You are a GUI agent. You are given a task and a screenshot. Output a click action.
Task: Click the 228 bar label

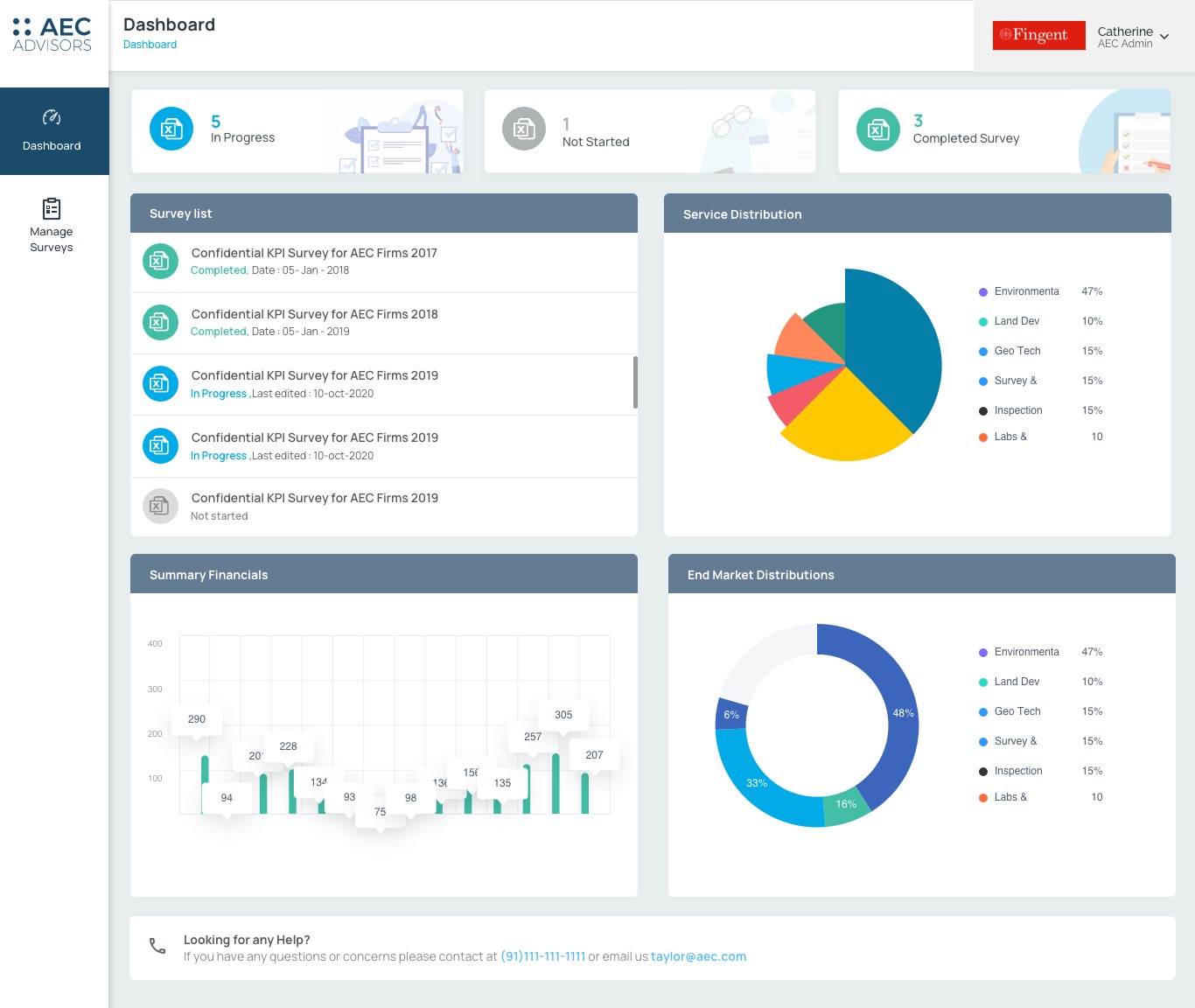pyautogui.click(x=288, y=746)
